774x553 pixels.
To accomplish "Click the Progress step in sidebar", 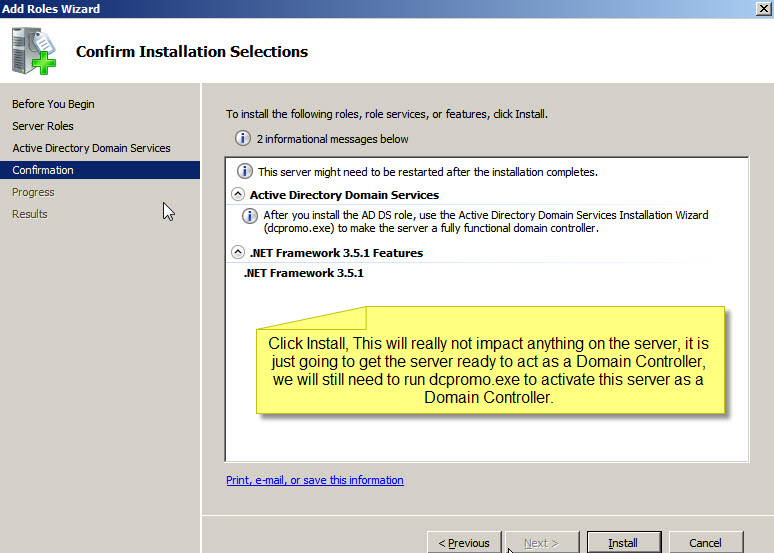I will click(x=33, y=192).
